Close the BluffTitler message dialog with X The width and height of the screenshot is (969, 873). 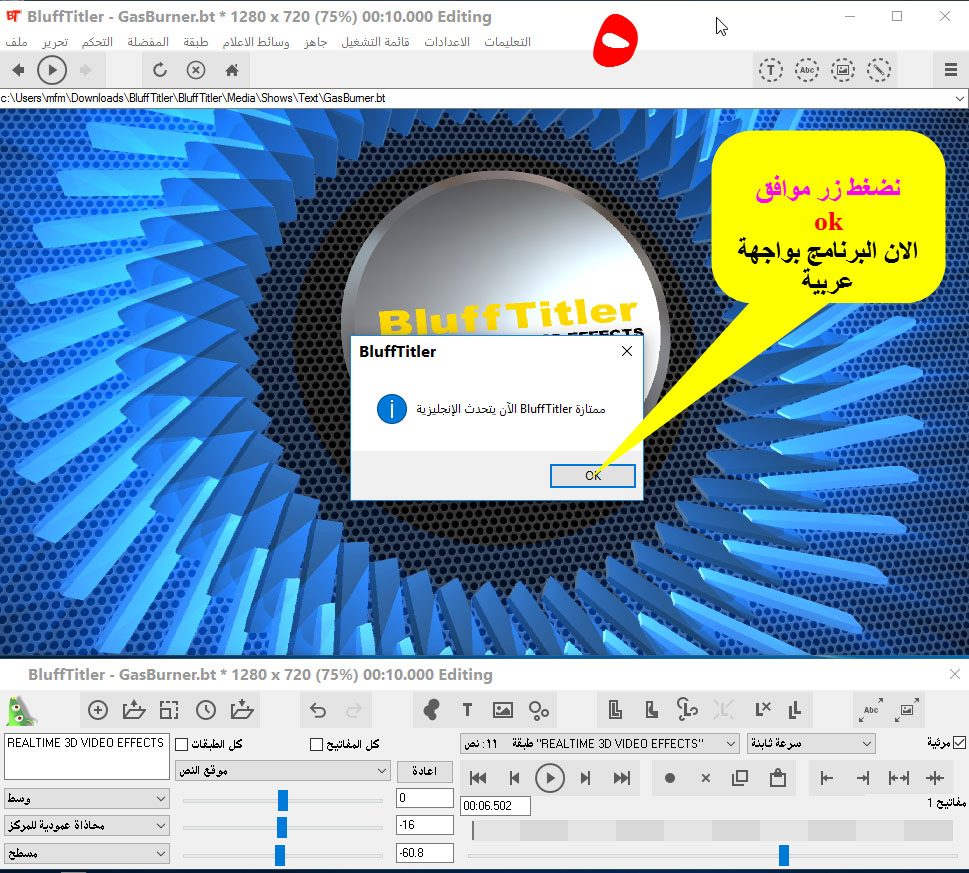coord(627,351)
